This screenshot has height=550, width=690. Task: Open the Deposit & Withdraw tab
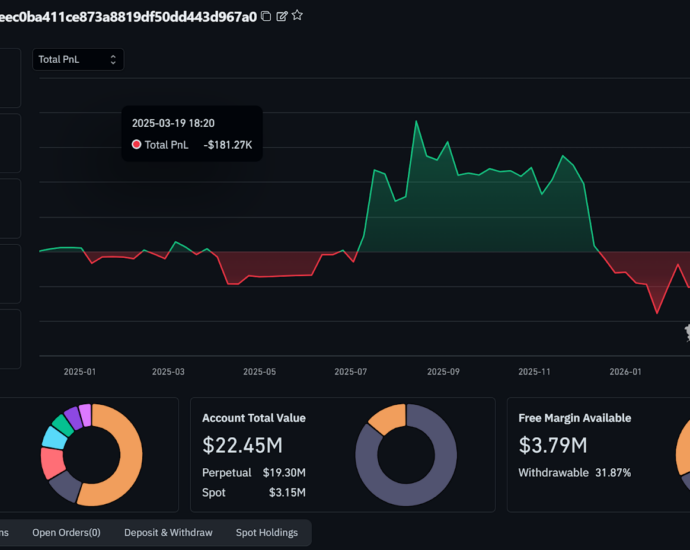point(168,533)
